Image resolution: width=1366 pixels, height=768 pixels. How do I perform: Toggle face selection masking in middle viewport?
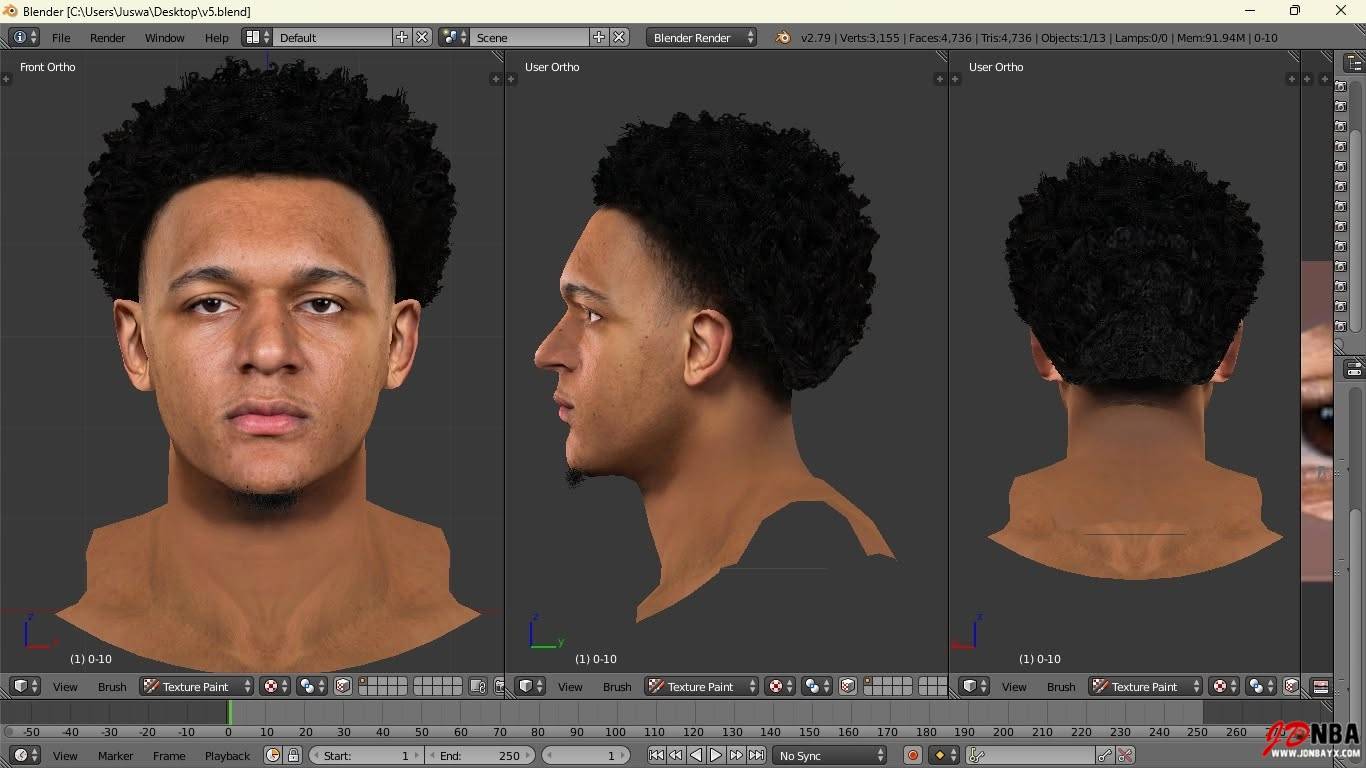point(848,686)
